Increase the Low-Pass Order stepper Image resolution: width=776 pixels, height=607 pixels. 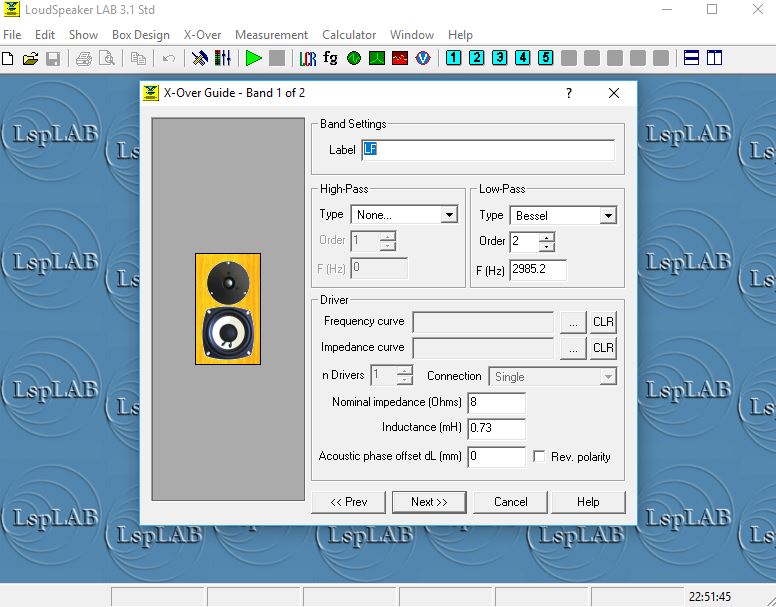pos(546,237)
